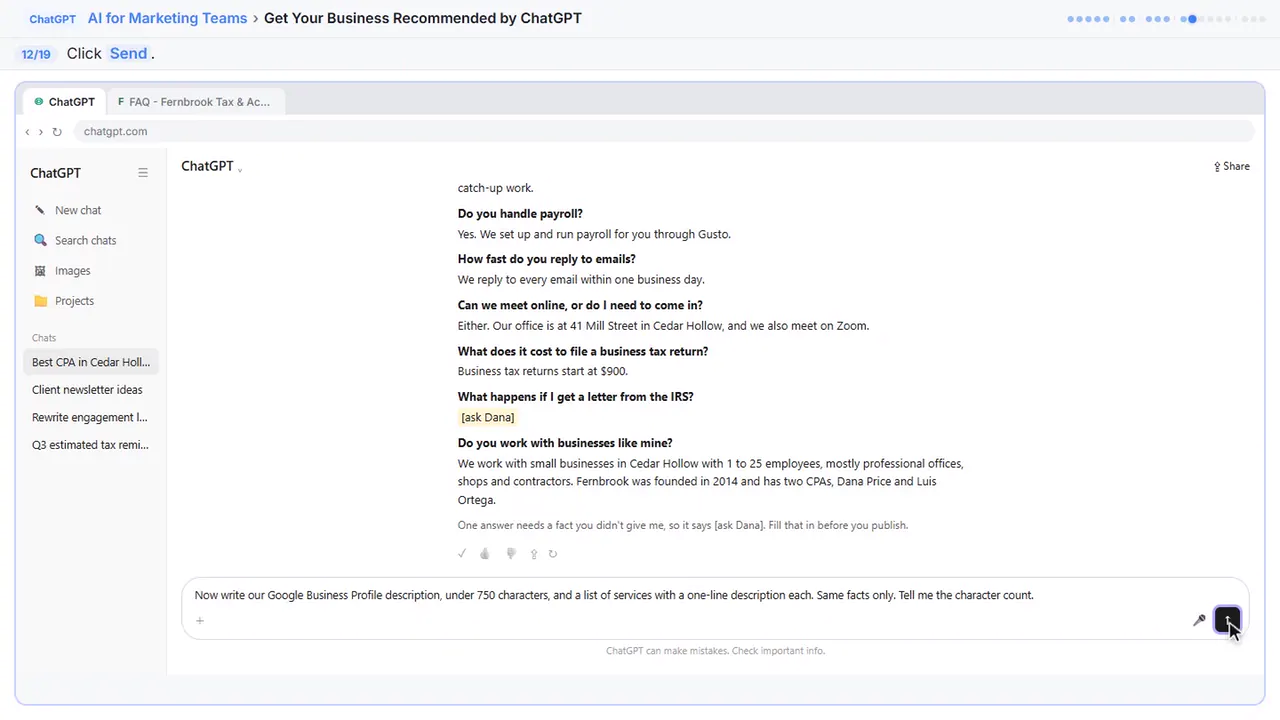Click the ChatGPT title in the sidebar
This screenshot has height=720, width=1280.
[x=55, y=173]
